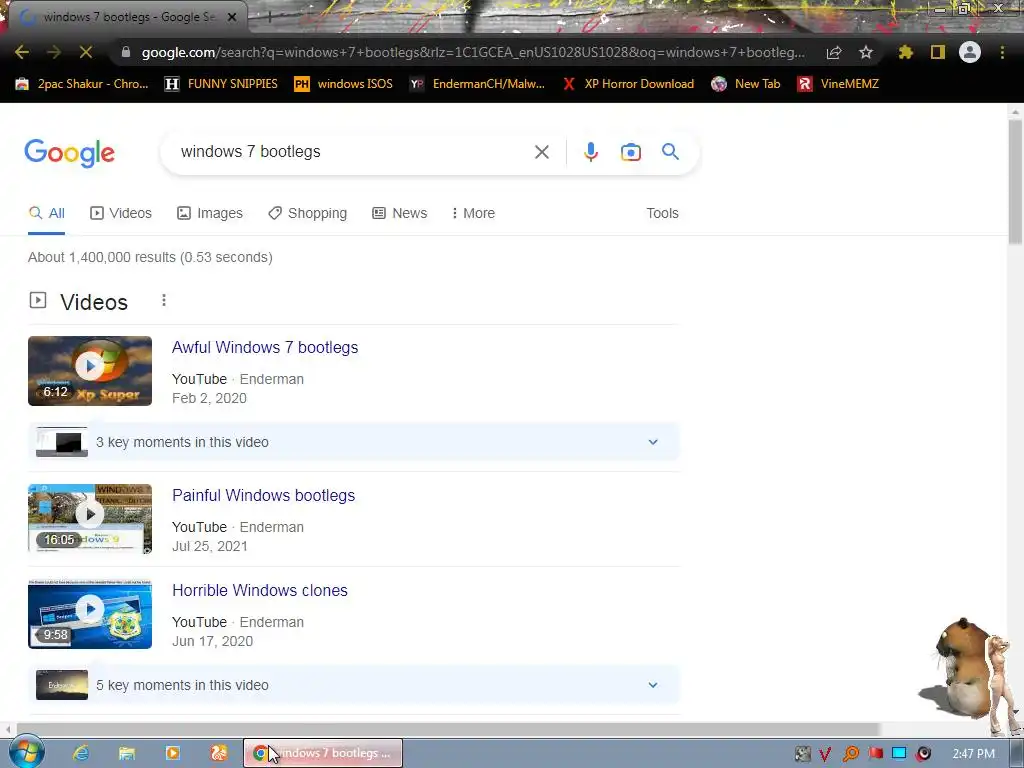This screenshot has width=1024, height=768.
Task: Switch to the Images tab
Action: coord(210,214)
